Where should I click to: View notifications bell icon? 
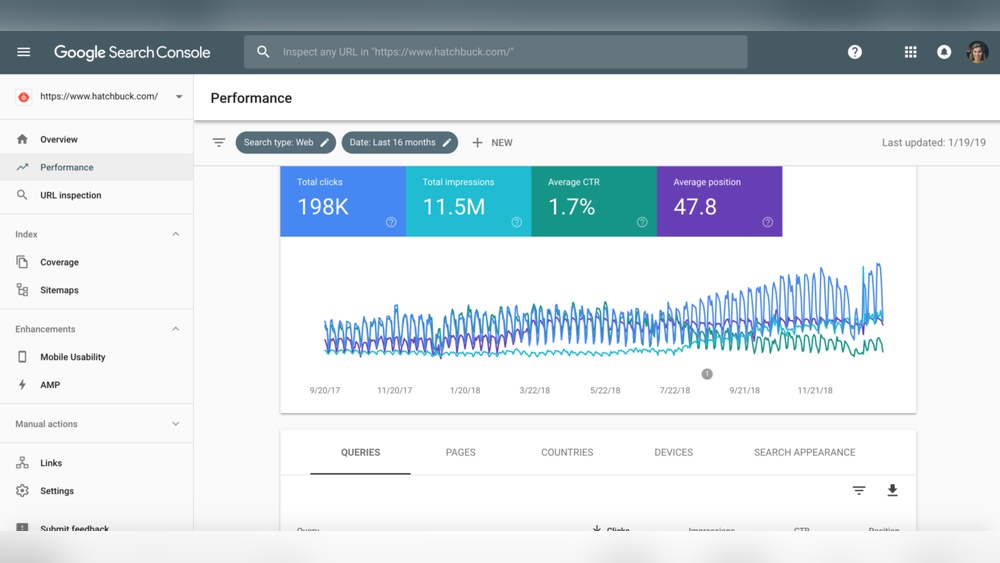pyautogui.click(x=944, y=52)
